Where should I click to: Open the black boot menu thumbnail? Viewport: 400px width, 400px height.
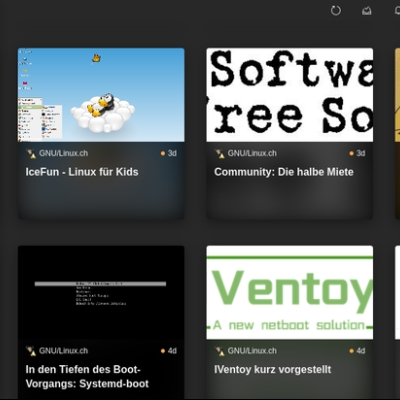[x=101, y=293]
